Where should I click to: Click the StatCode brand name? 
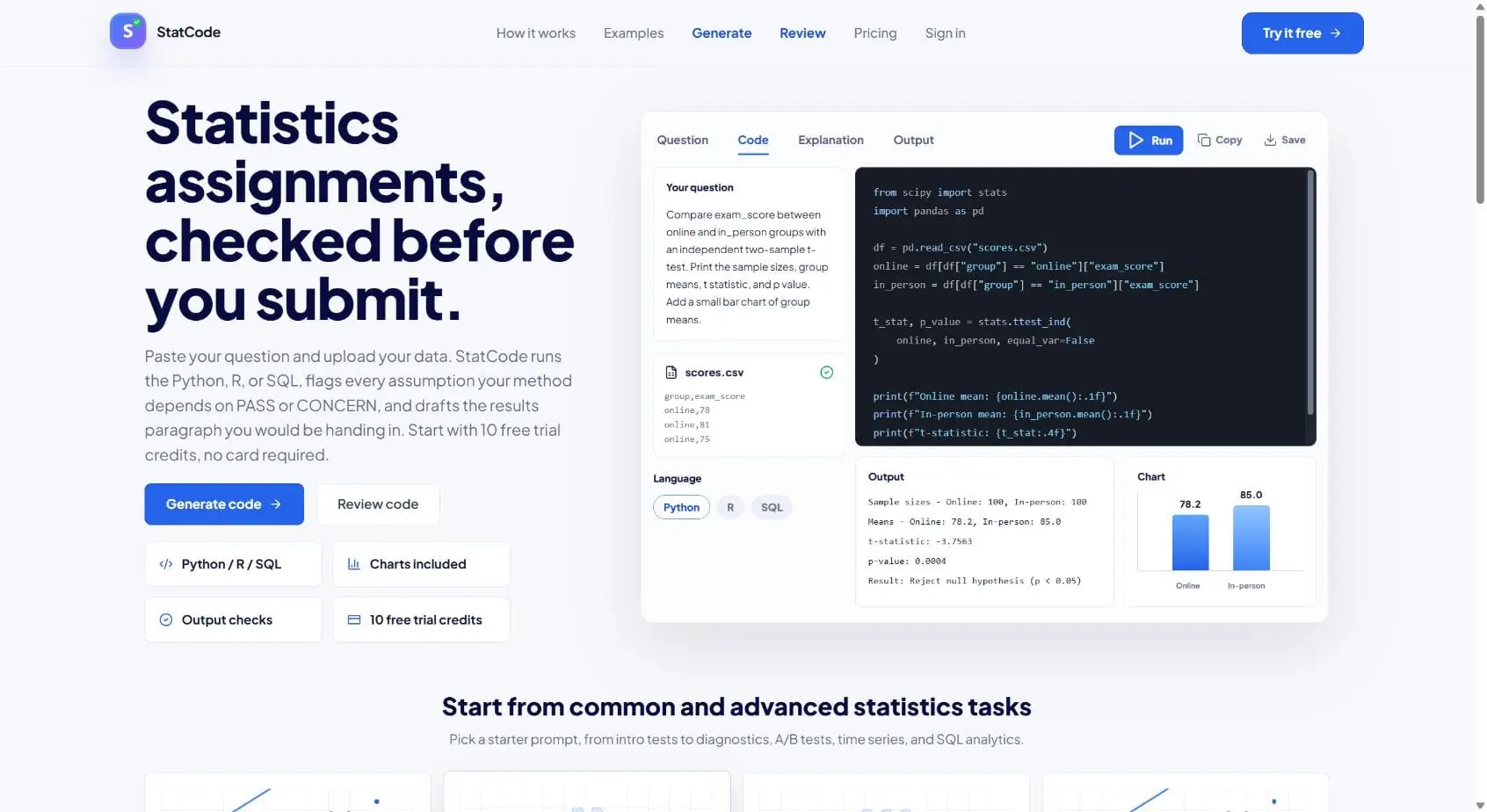[x=189, y=32]
